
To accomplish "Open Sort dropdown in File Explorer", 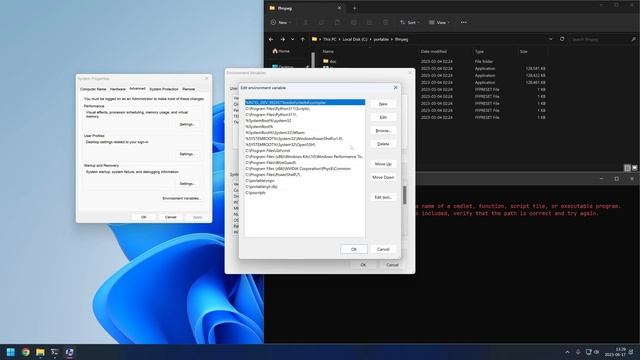I will (x=410, y=22).
